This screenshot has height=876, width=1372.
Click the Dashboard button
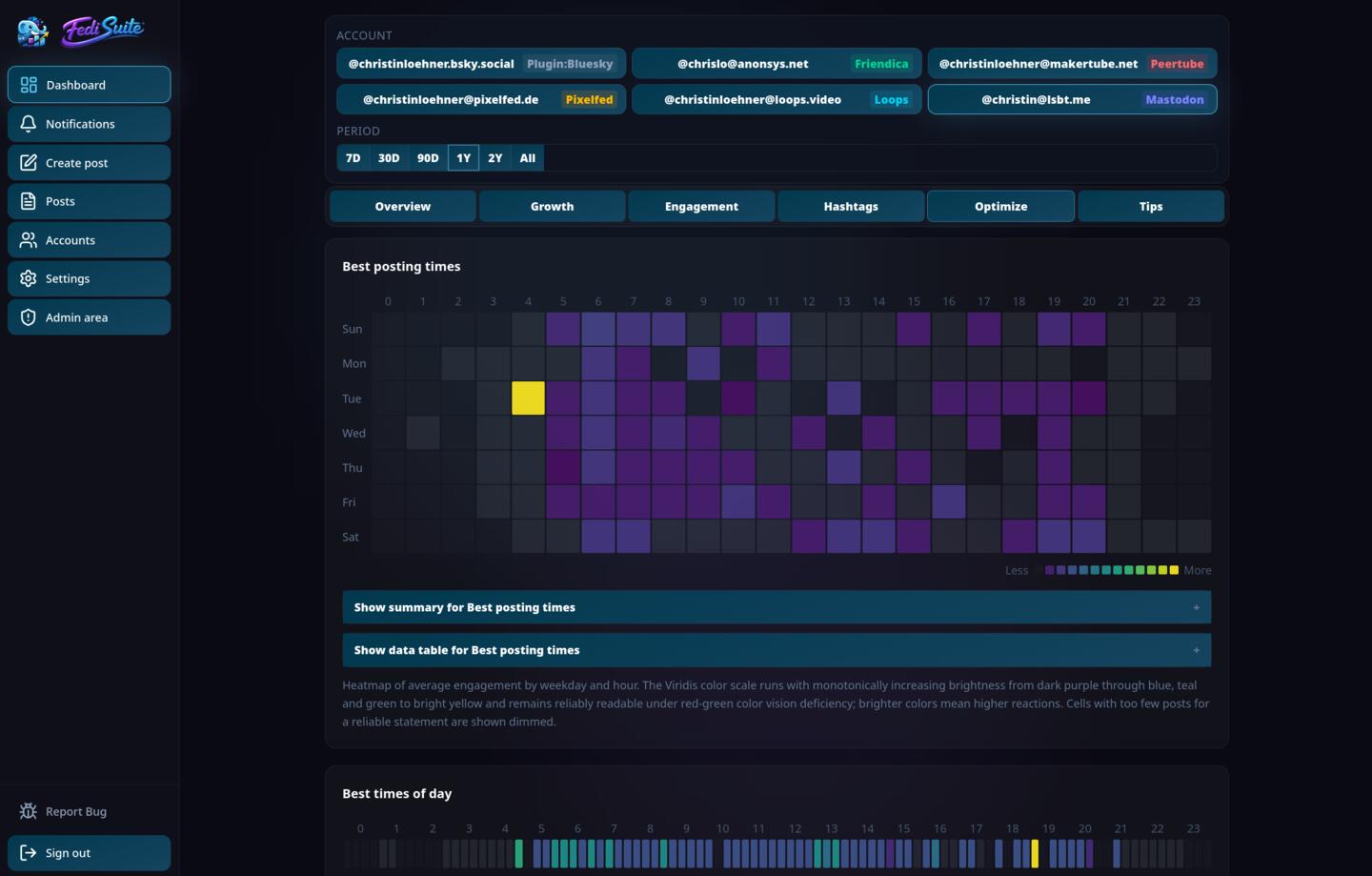coord(89,85)
